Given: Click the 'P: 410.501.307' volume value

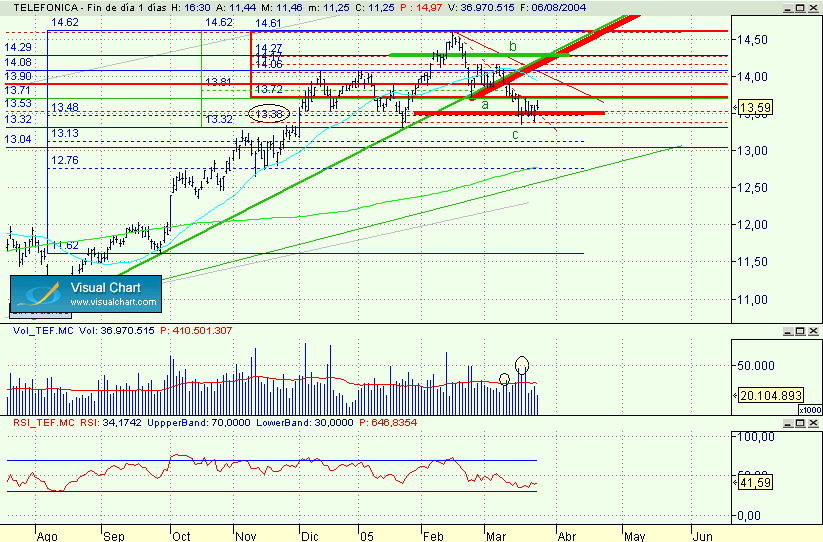Looking at the screenshot, I should pyautogui.click(x=196, y=331).
